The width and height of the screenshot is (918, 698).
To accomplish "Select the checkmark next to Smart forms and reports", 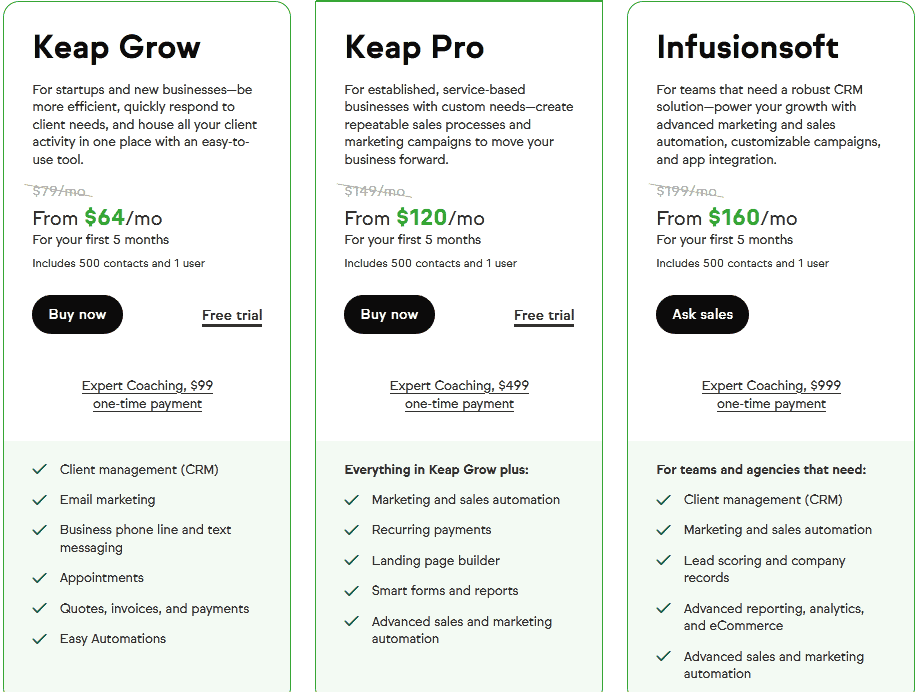I will click(x=351, y=590).
